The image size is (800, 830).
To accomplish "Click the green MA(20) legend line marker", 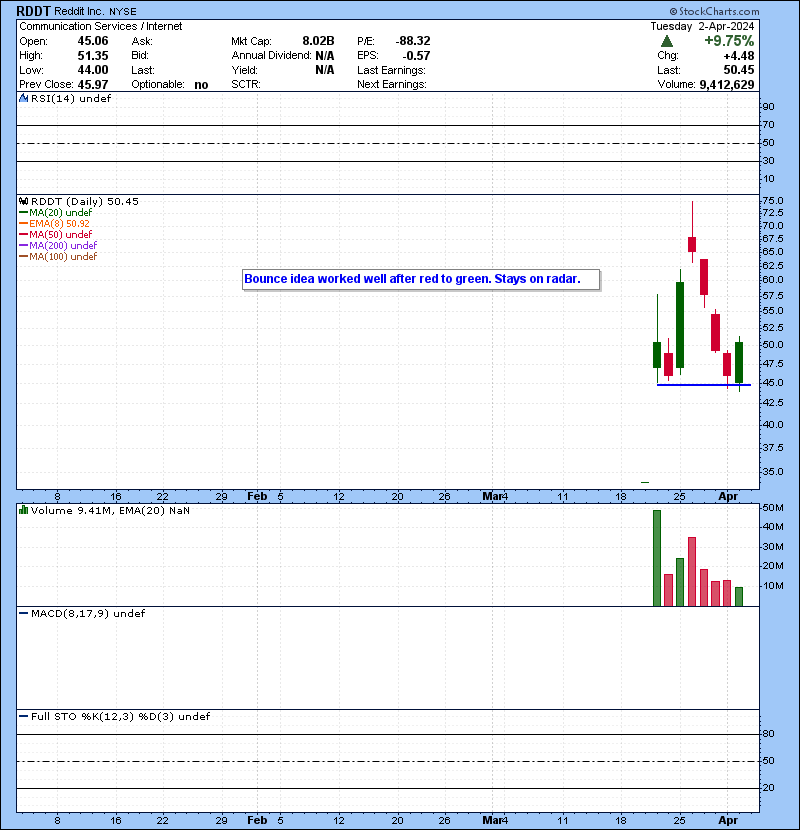I will pyautogui.click(x=23, y=213).
